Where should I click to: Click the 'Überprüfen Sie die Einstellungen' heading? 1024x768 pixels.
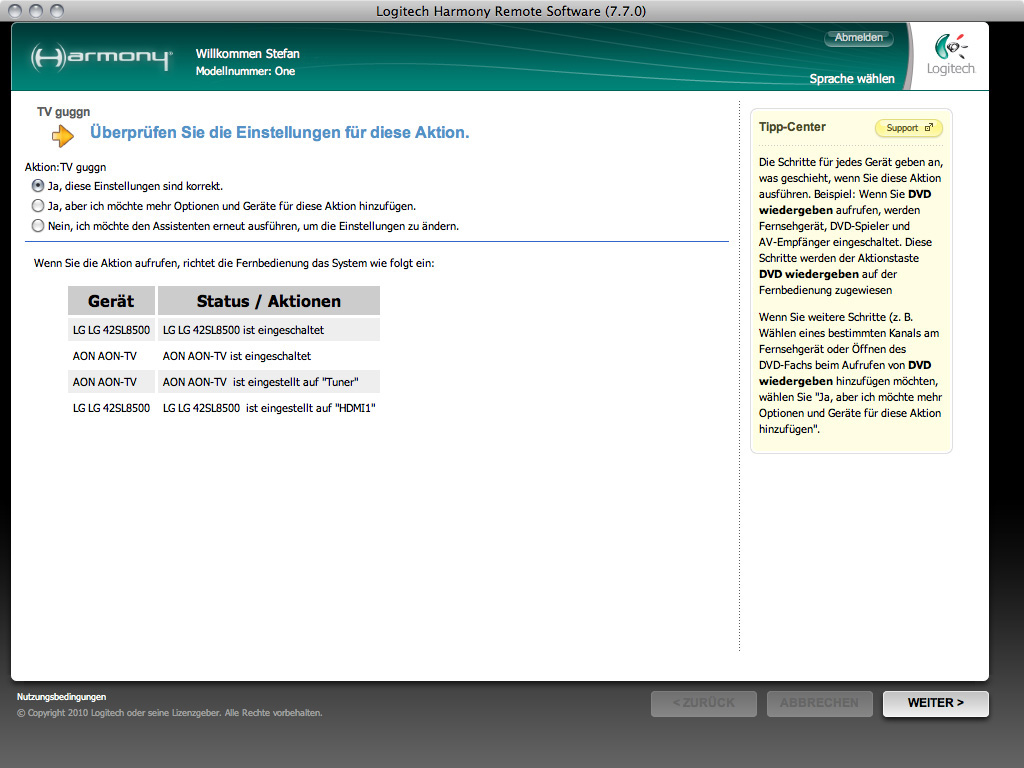coord(280,133)
